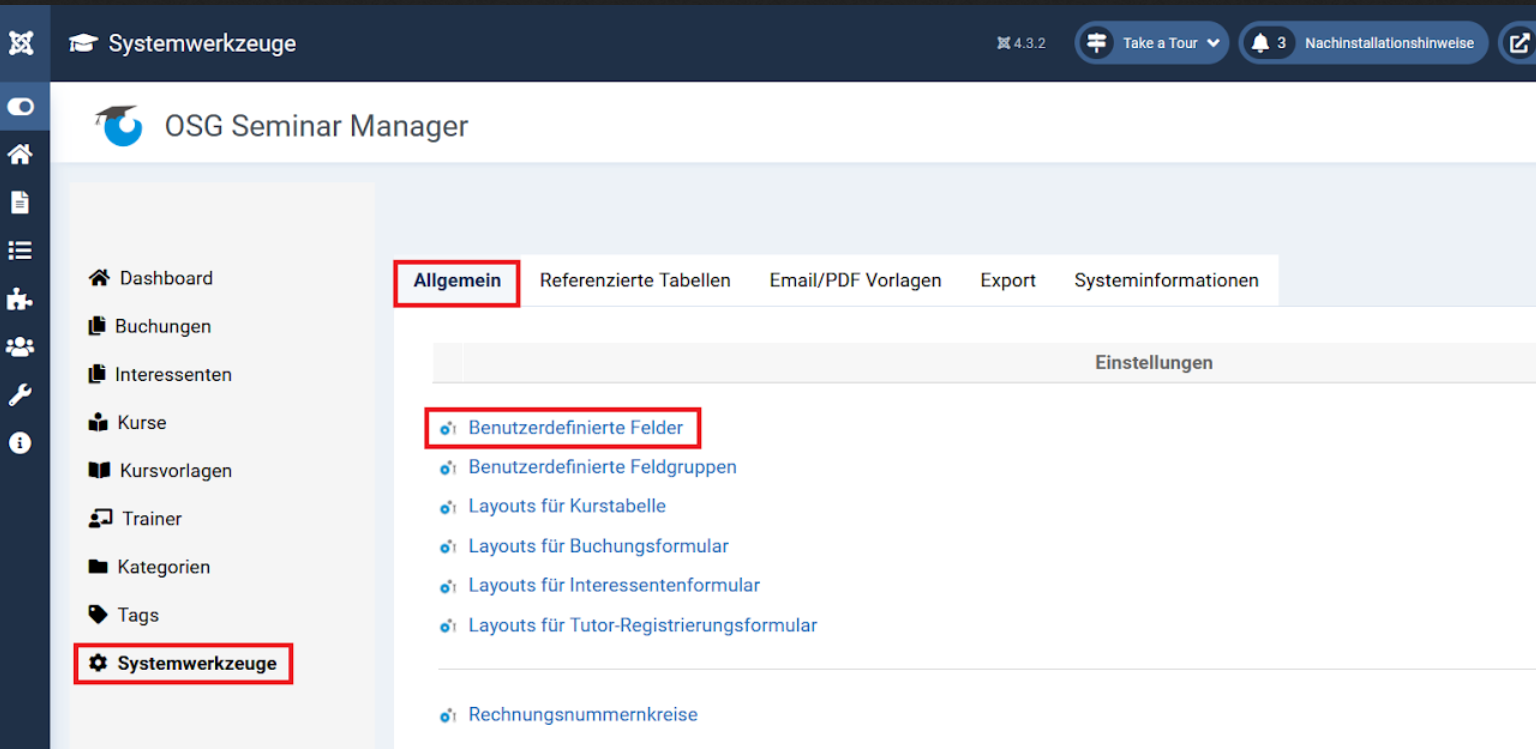
Task: Click the external link icon in header
Action: point(1518,43)
